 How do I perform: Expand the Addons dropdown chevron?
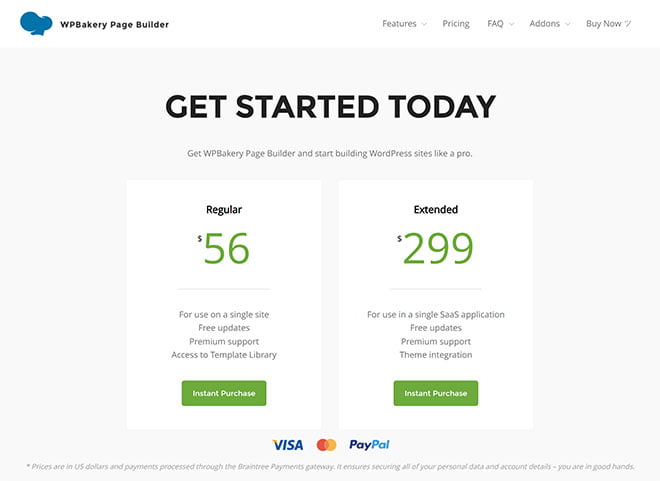pos(567,24)
